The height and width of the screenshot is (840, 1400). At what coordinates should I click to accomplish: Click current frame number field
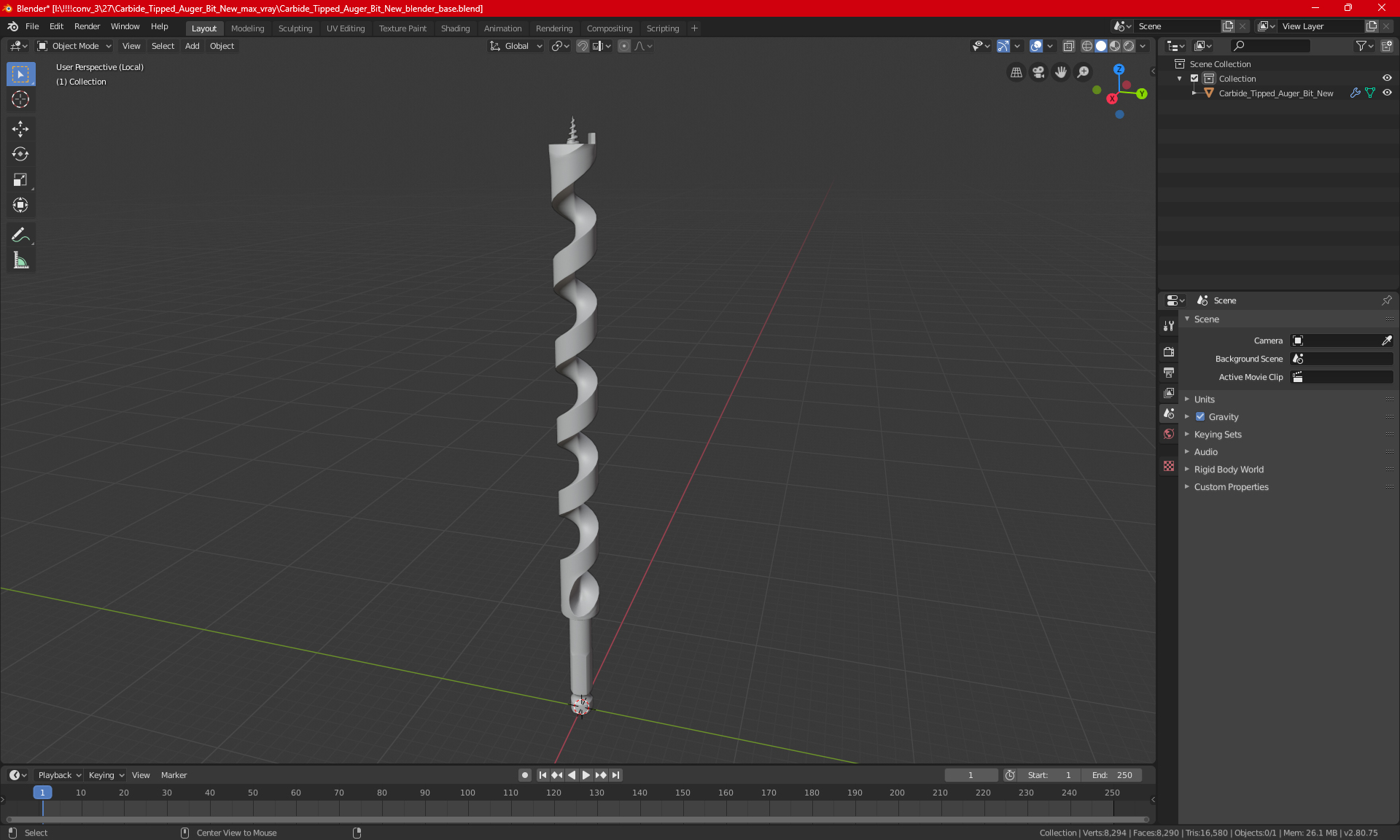click(x=971, y=775)
